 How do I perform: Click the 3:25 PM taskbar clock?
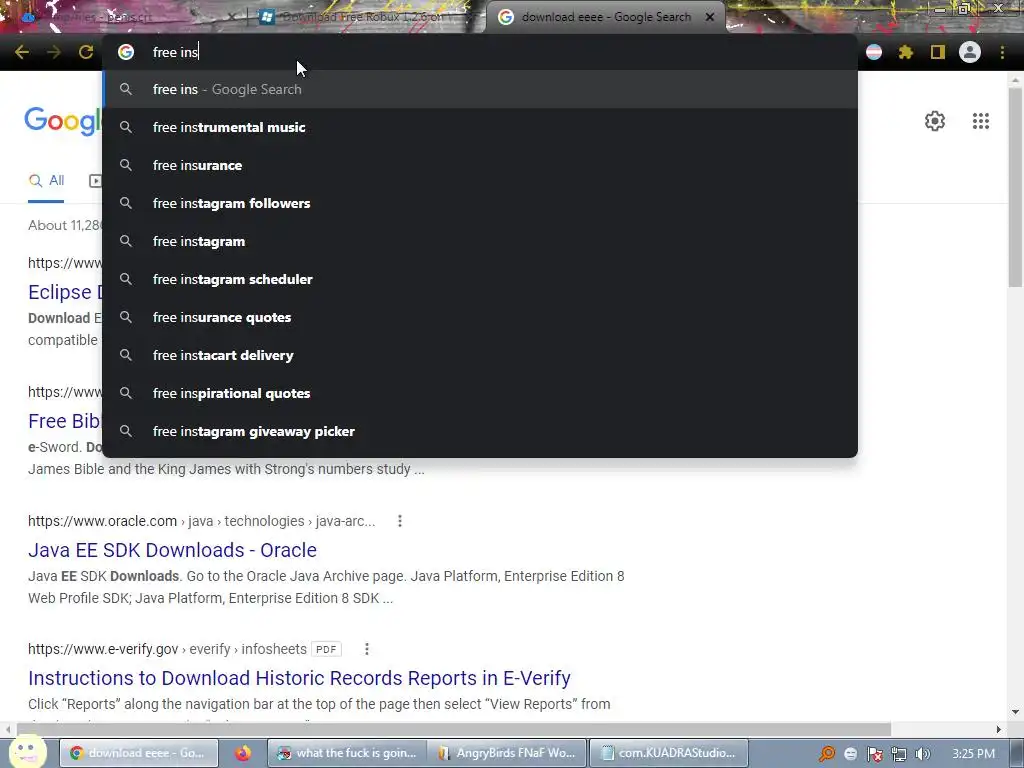(x=973, y=754)
